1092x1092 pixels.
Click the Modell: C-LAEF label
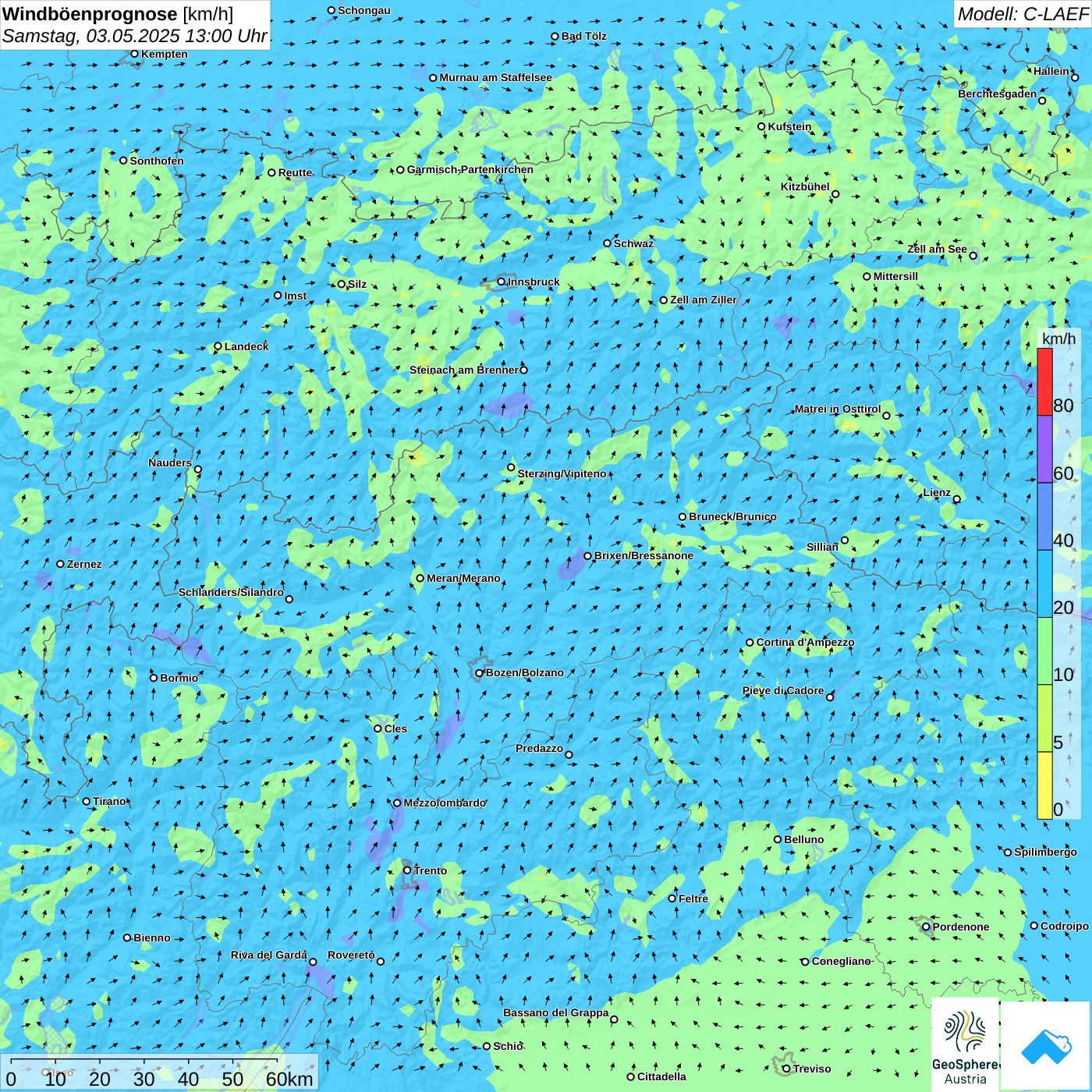1023,14
